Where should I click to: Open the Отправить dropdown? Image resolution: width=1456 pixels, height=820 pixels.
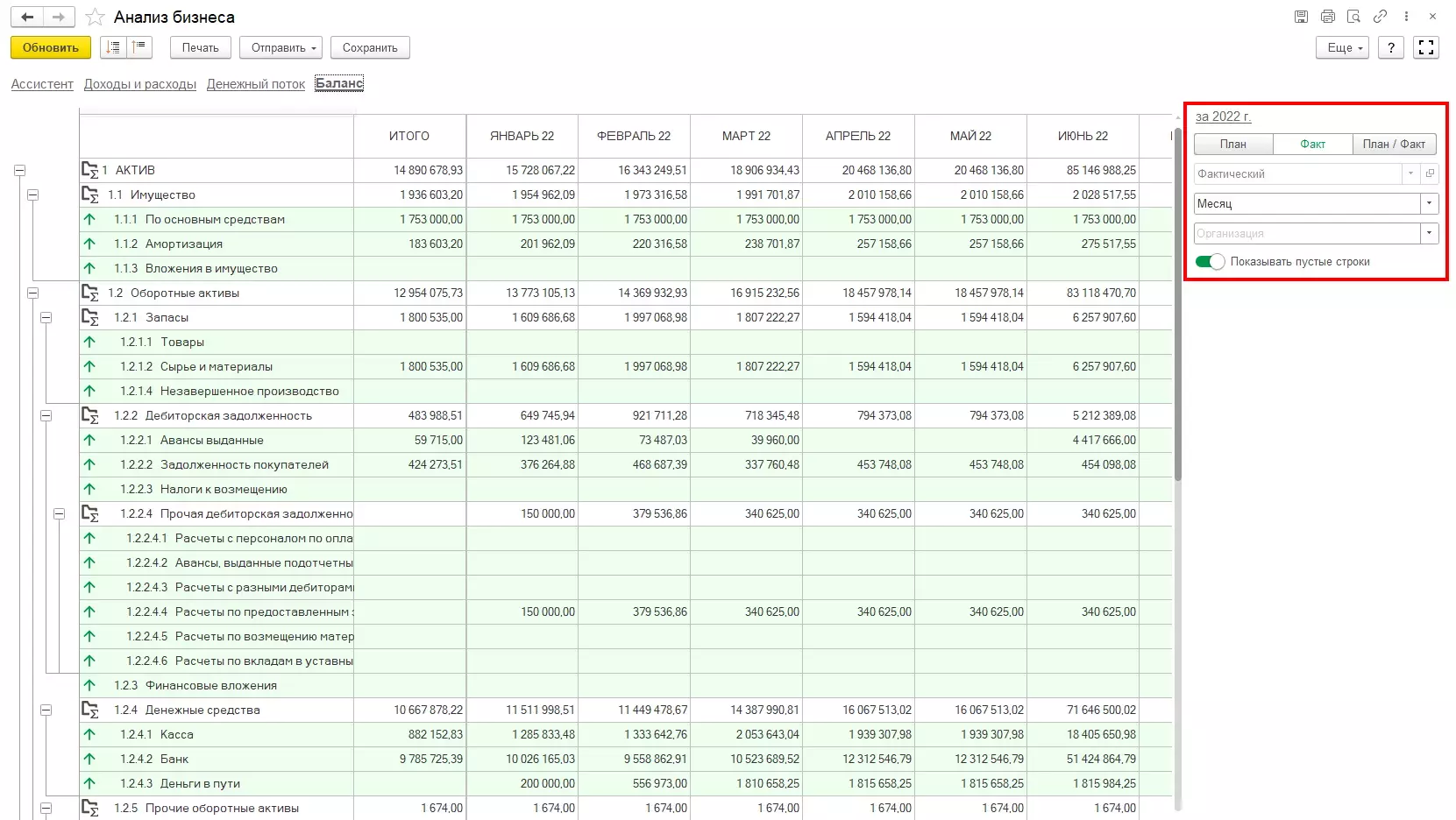point(281,47)
